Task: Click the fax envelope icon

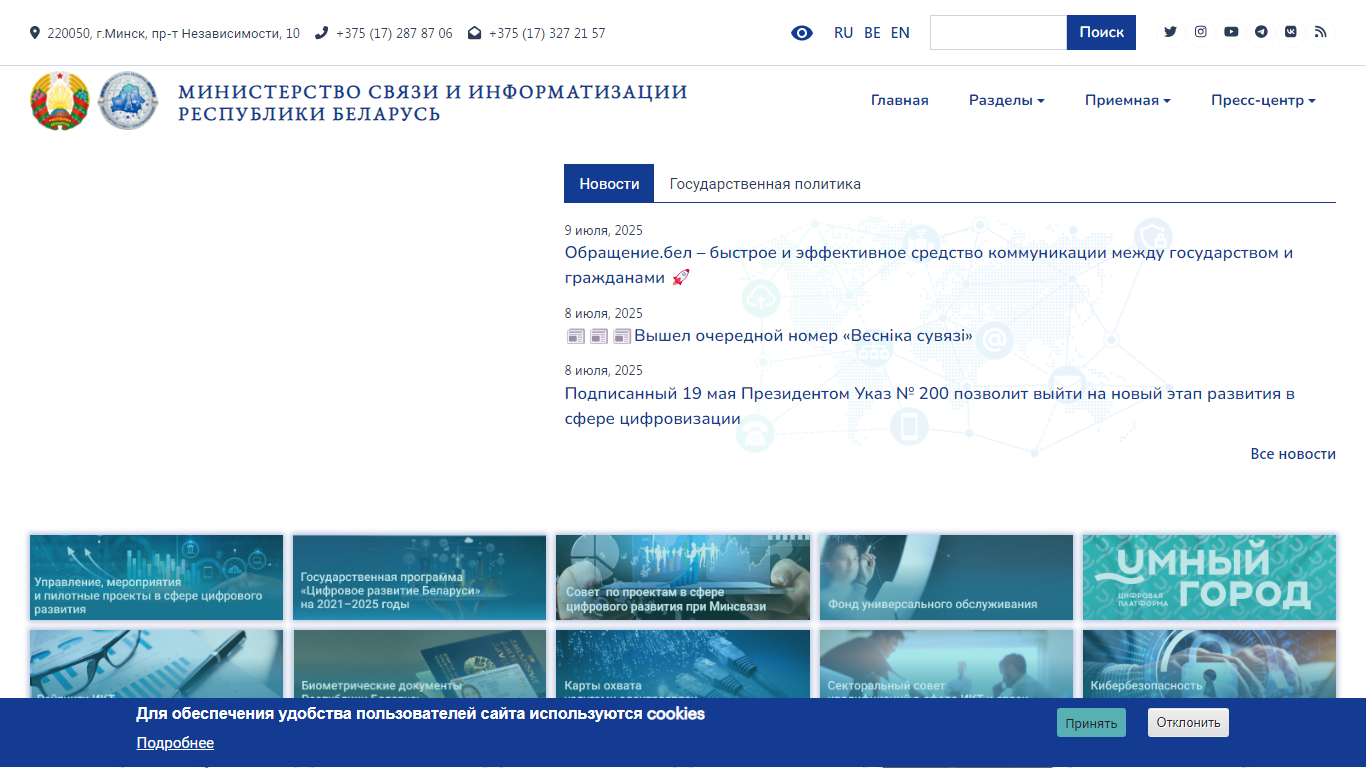Action: (474, 33)
